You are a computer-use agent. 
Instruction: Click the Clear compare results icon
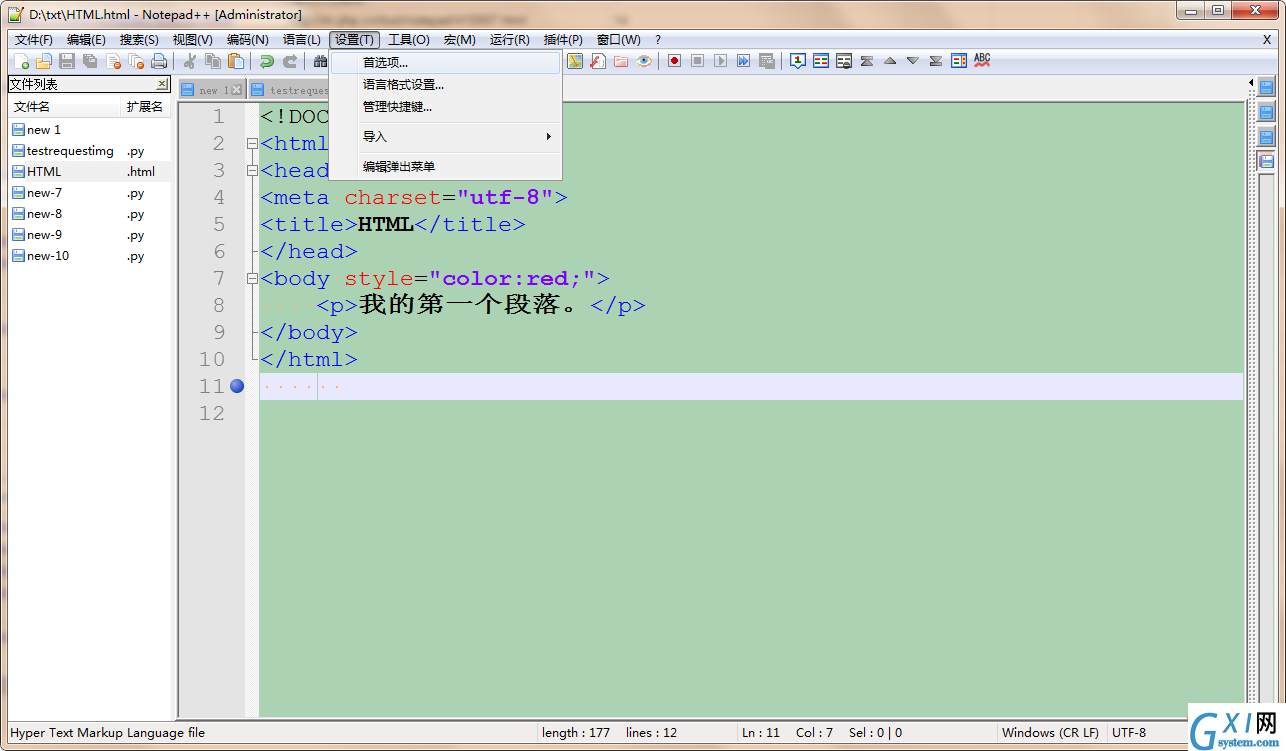point(844,61)
